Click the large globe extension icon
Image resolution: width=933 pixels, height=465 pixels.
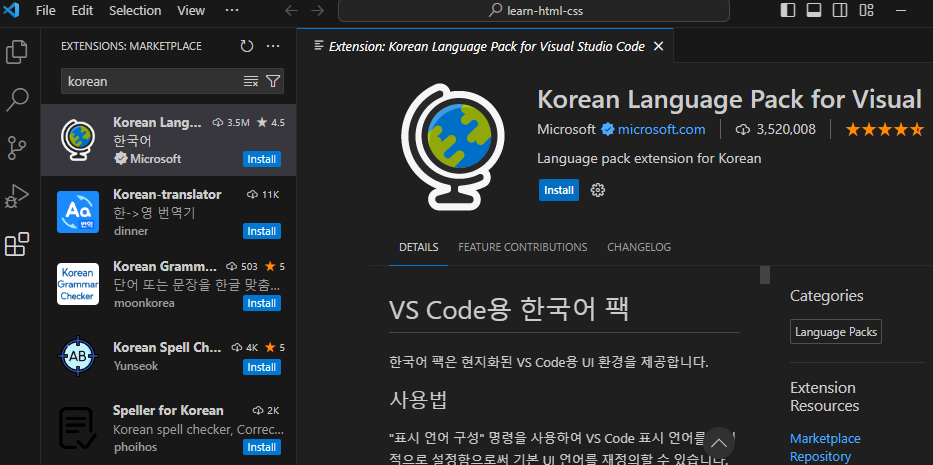453,146
